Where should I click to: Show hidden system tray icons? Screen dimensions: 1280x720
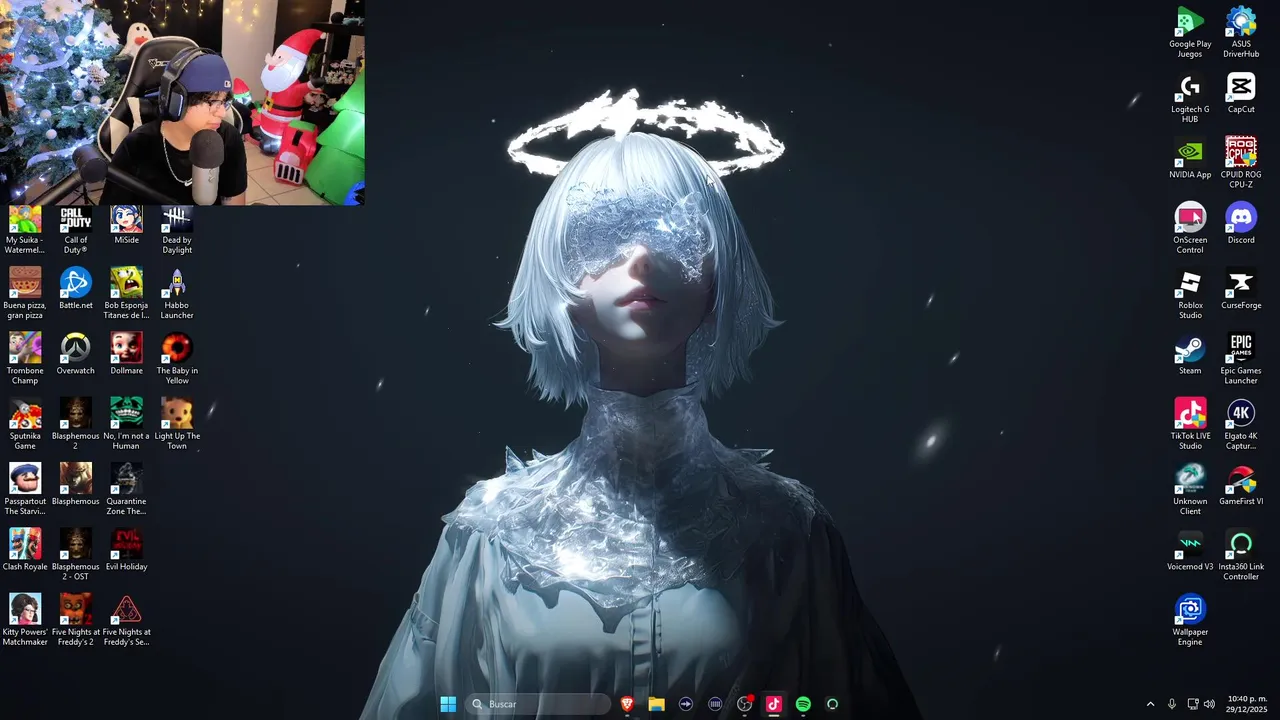[1150, 704]
